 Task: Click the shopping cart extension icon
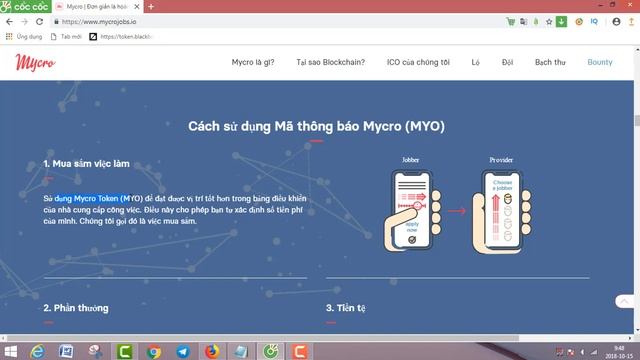[511, 22]
